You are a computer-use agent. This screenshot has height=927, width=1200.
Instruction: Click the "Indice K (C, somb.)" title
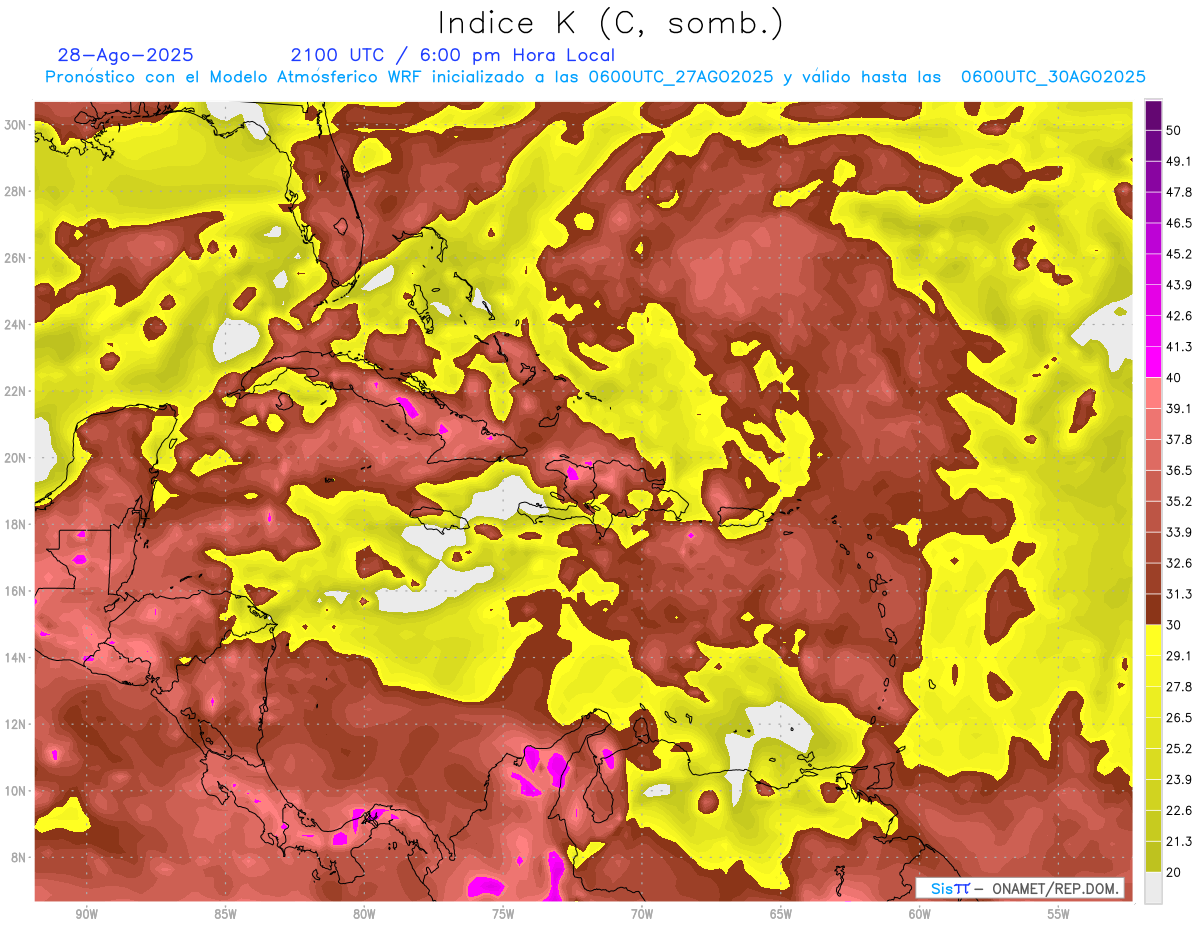[x=611, y=23]
